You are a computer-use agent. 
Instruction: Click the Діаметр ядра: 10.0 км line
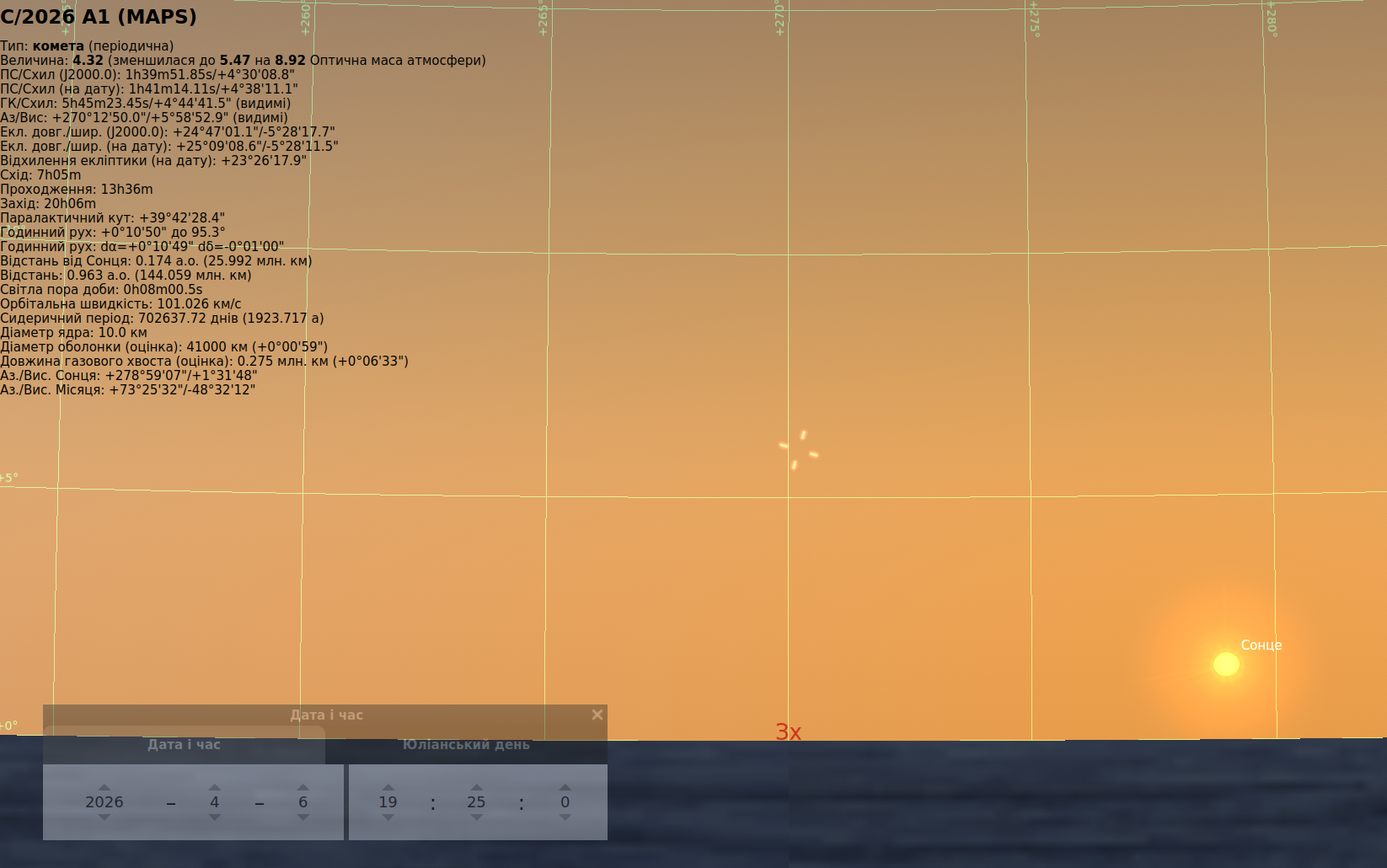click(x=73, y=333)
